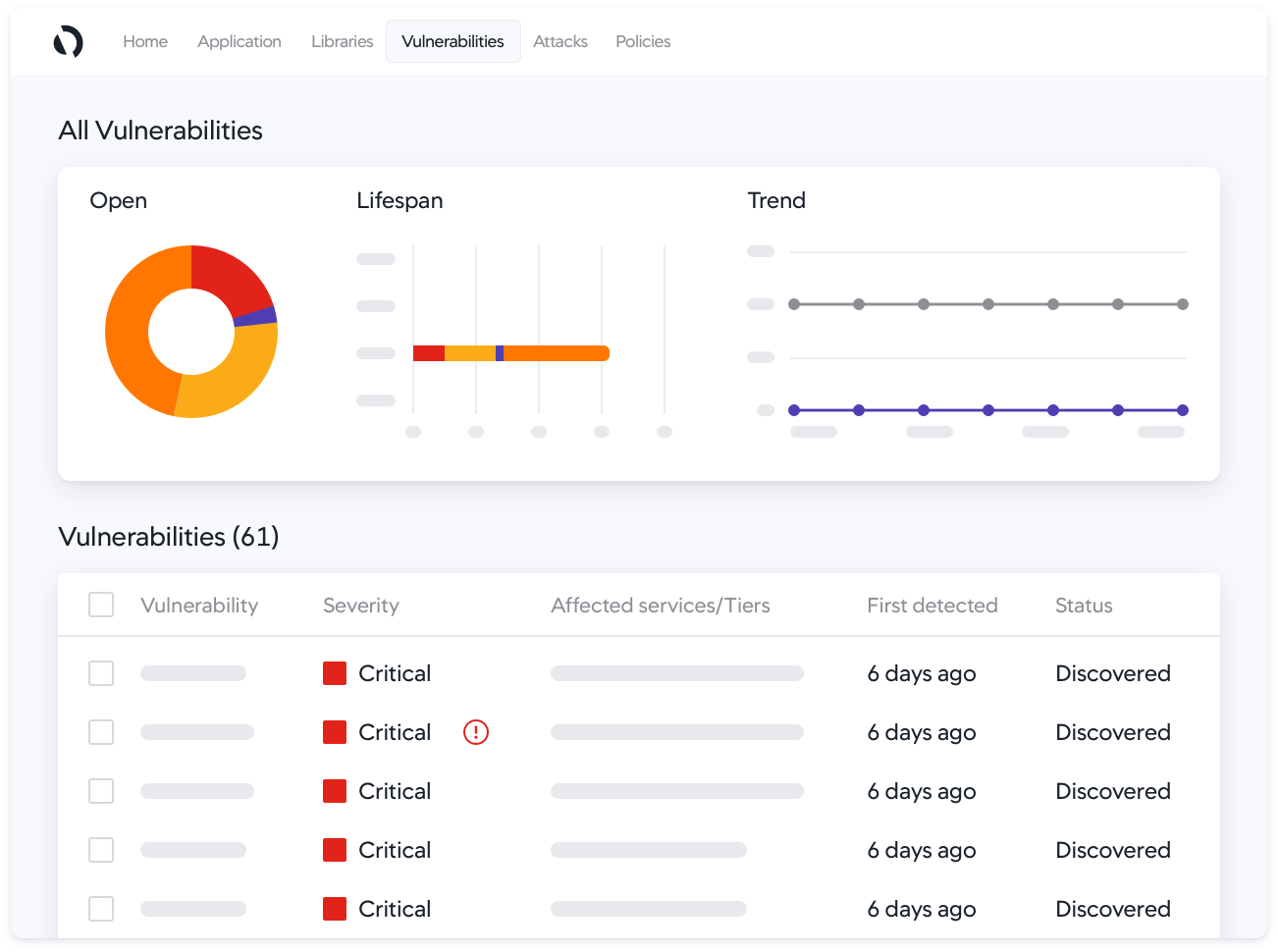Select the Vulnerabilities tab
Image resolution: width=1278 pixels, height=952 pixels.
pyautogui.click(x=453, y=41)
